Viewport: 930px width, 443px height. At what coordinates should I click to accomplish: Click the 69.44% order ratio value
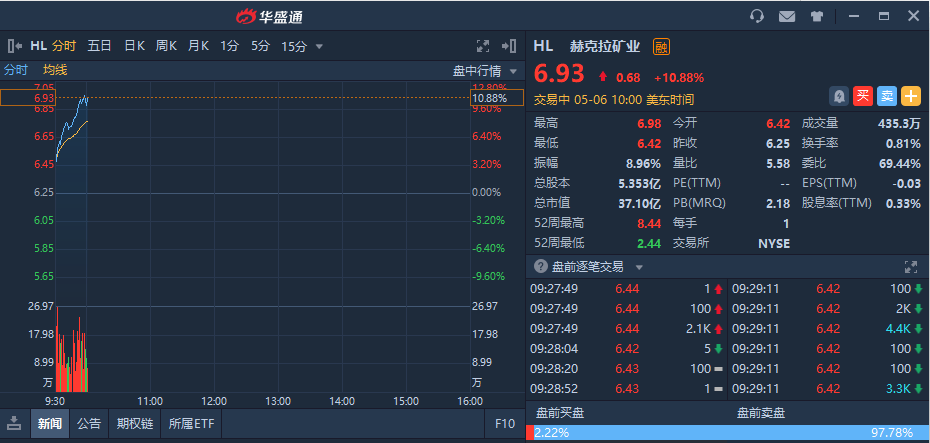900,163
